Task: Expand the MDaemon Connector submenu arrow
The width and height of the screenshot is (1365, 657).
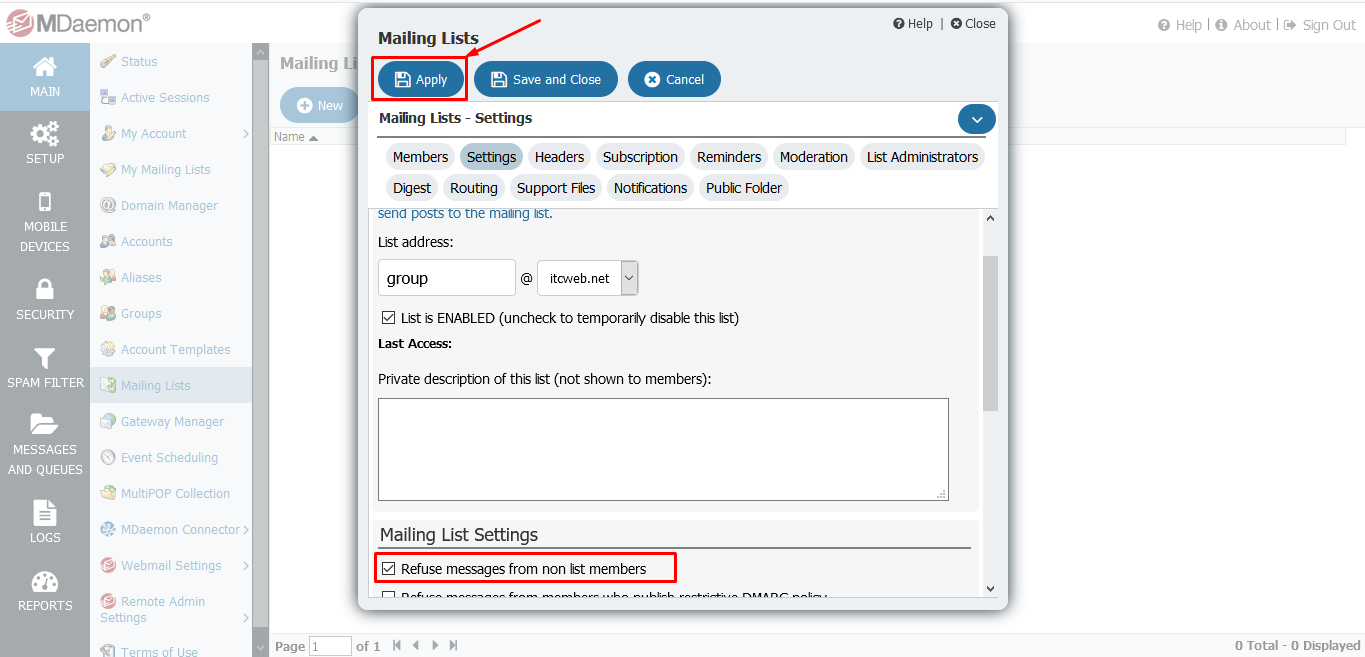Action: click(x=246, y=529)
